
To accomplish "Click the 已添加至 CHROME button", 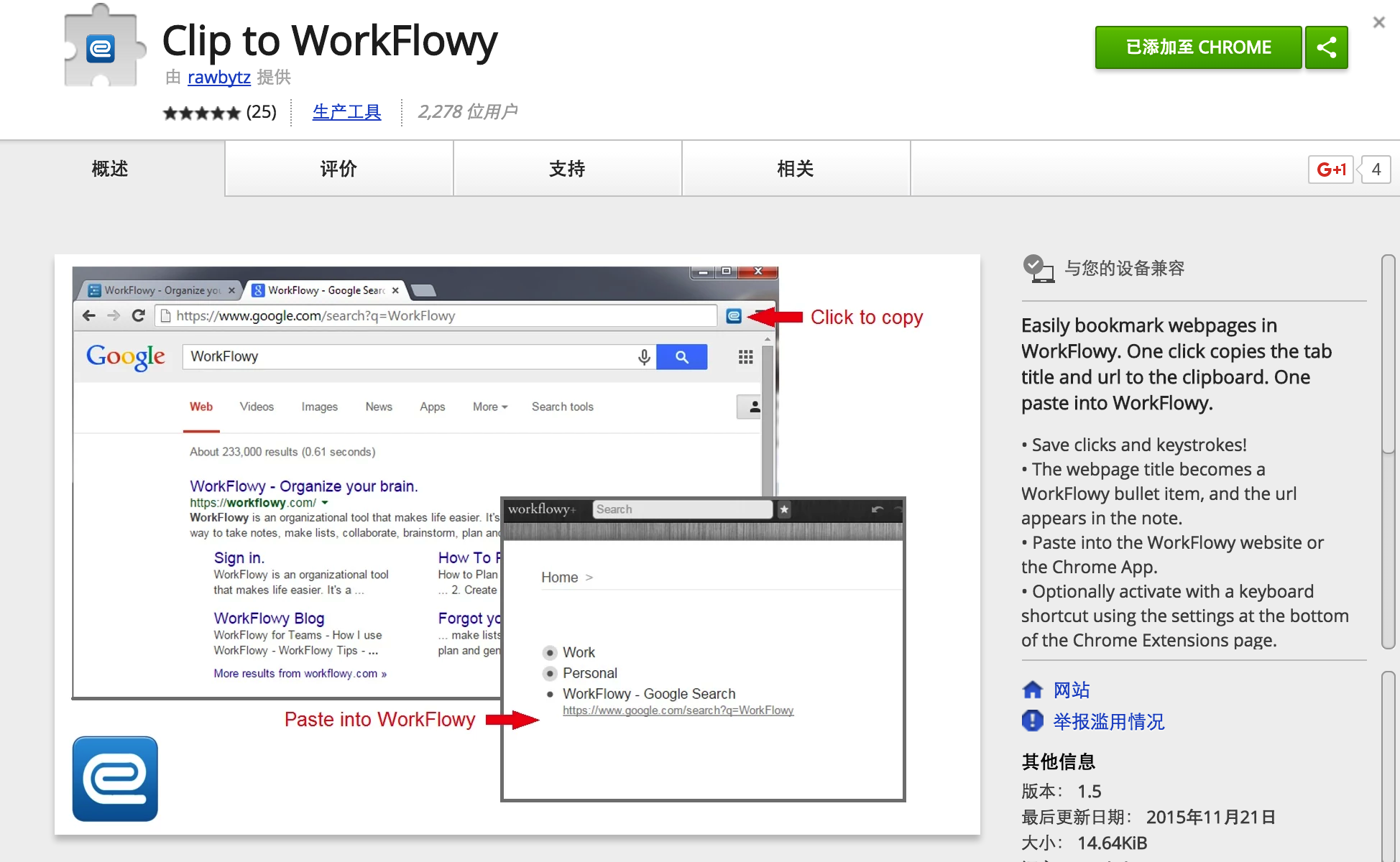I will point(1197,47).
